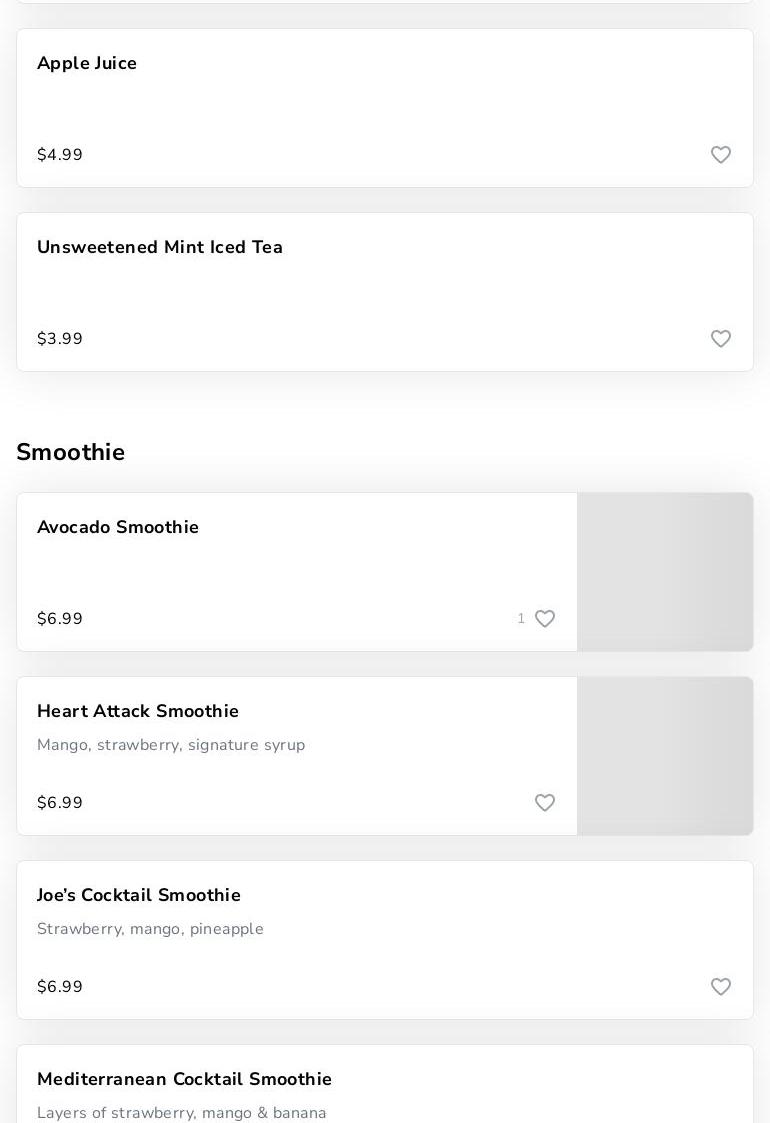This screenshot has height=1123, width=770.
Task: Open the Apple Juice item title
Action: coord(87,64)
